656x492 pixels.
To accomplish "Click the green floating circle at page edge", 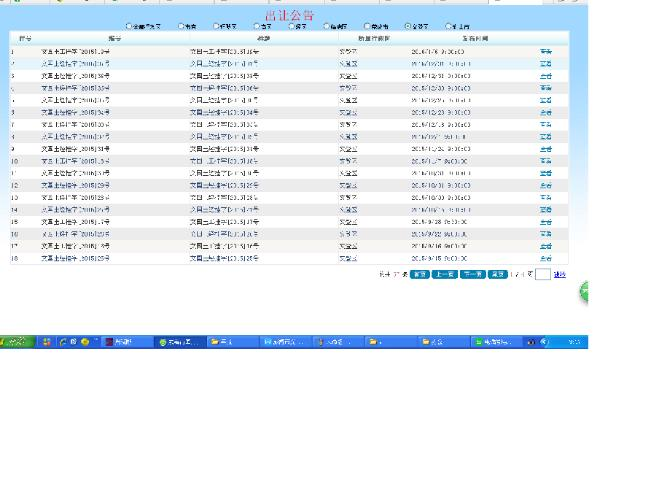I will pos(584,292).
